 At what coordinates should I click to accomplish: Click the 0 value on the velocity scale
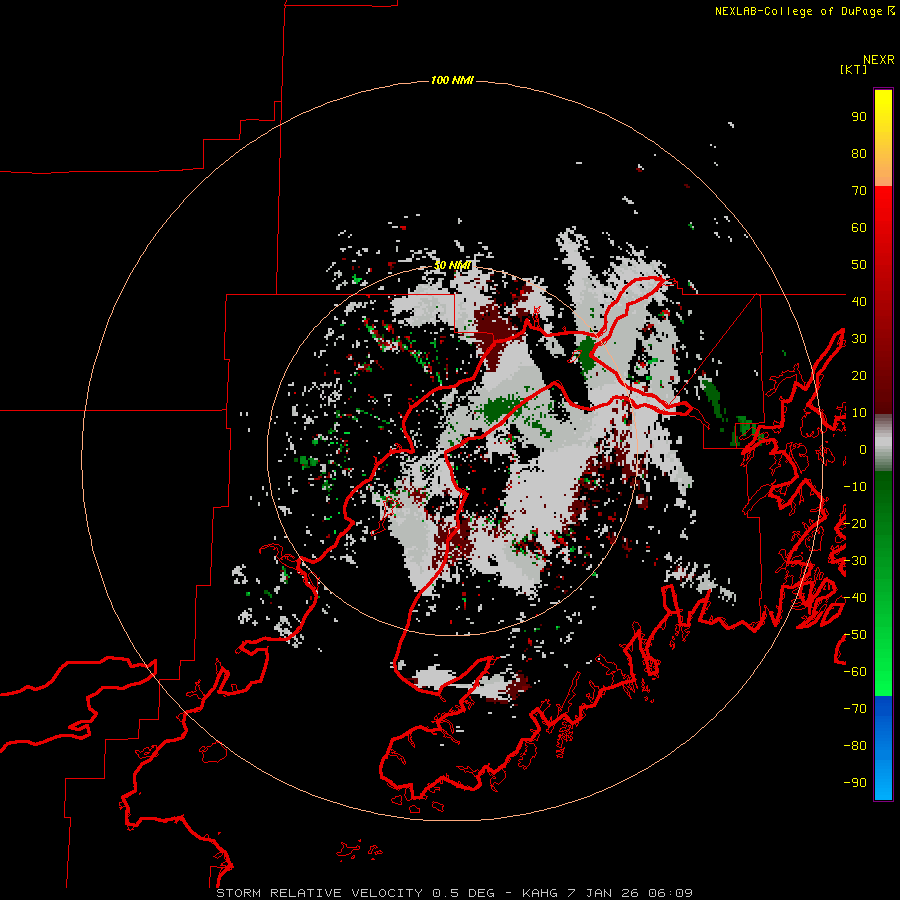tap(862, 449)
